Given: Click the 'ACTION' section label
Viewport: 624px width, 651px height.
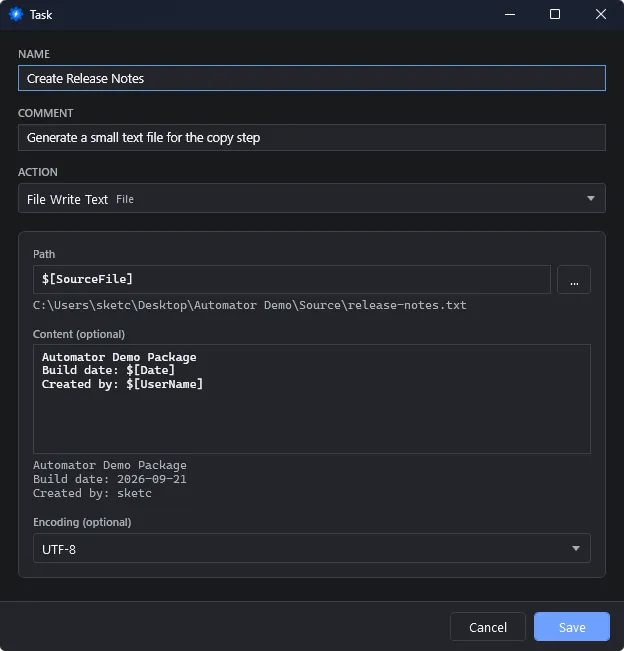Looking at the screenshot, I should [x=38, y=172].
